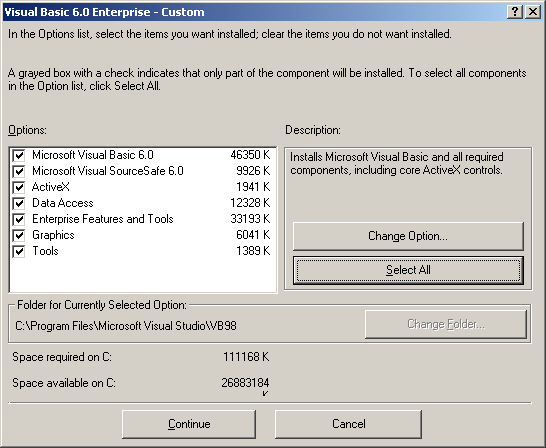Screen dimensions: 546x448
Task: Click the VB98 folder path text
Action: [x=126, y=326]
